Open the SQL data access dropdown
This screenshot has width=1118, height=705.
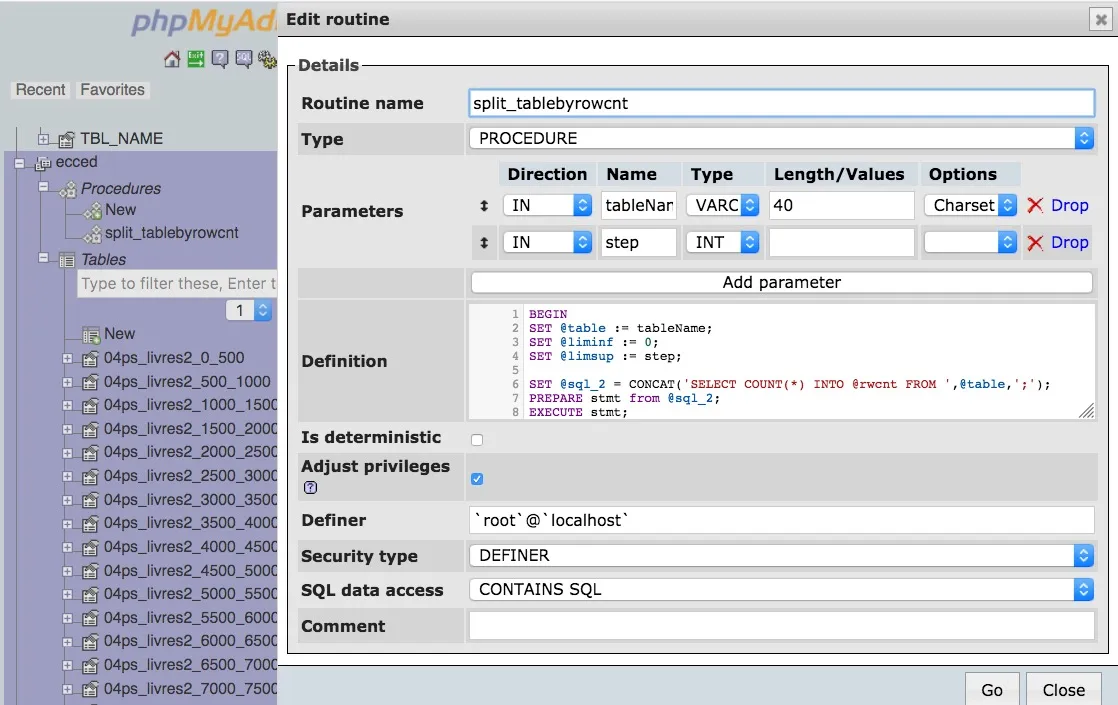click(x=780, y=590)
